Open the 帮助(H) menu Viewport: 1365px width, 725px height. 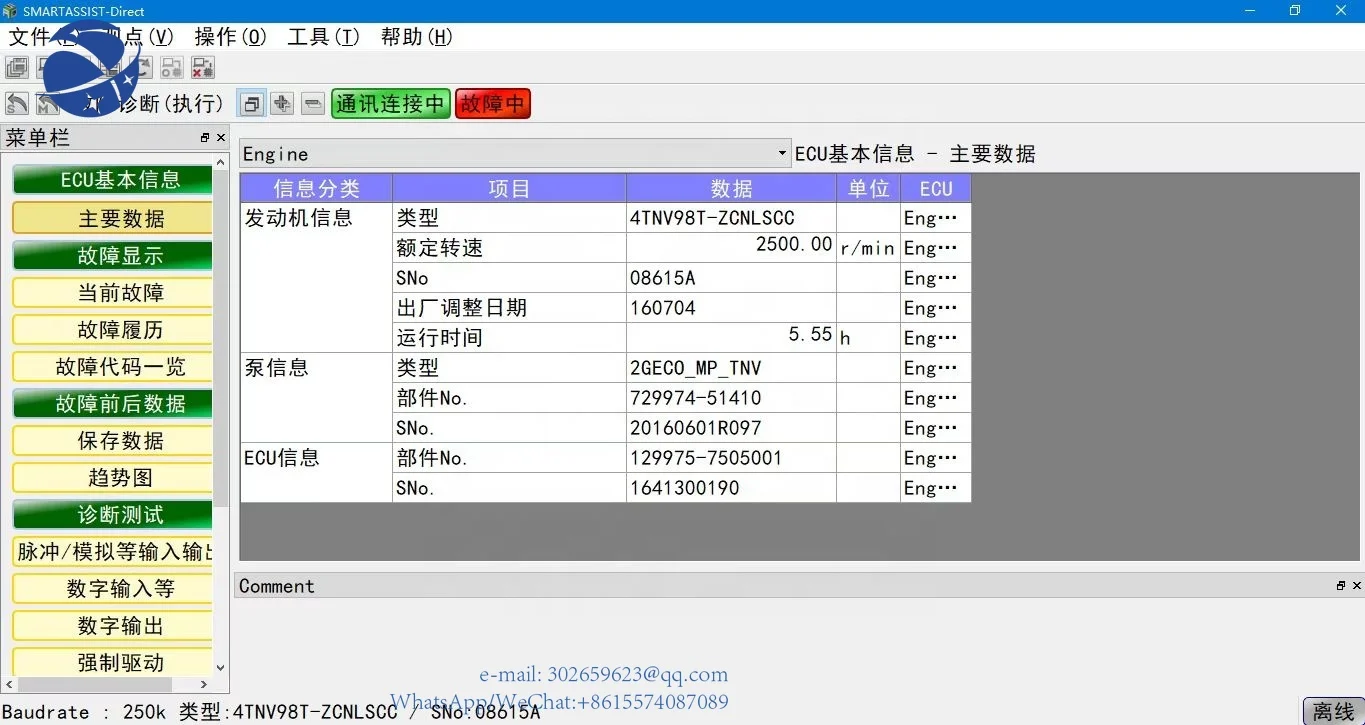(x=417, y=37)
